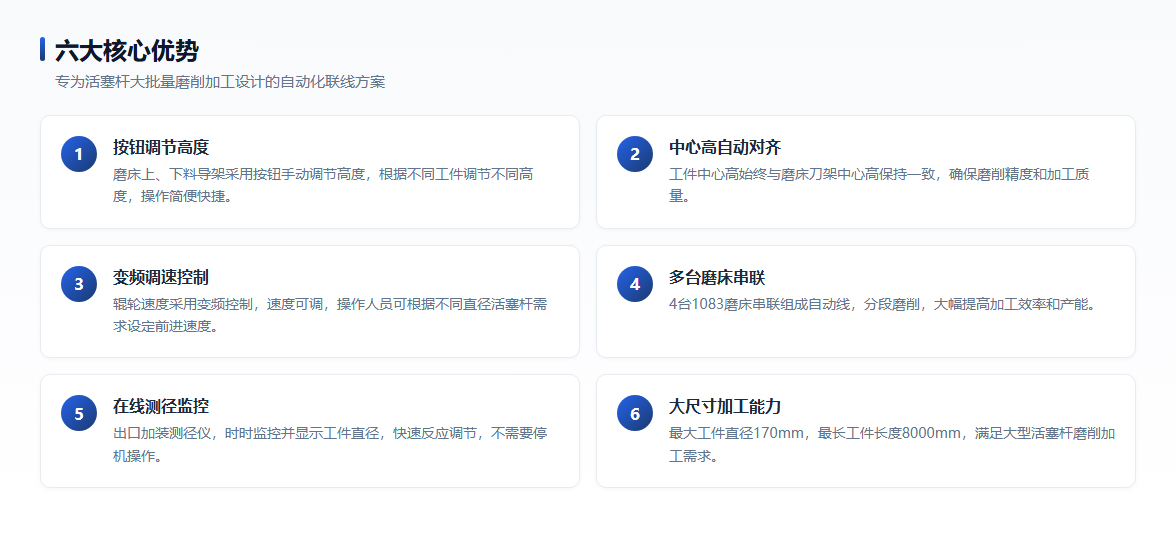The height and width of the screenshot is (535, 1176).
Task: Click the description about 出口加装测径仪
Action: pos(331,444)
